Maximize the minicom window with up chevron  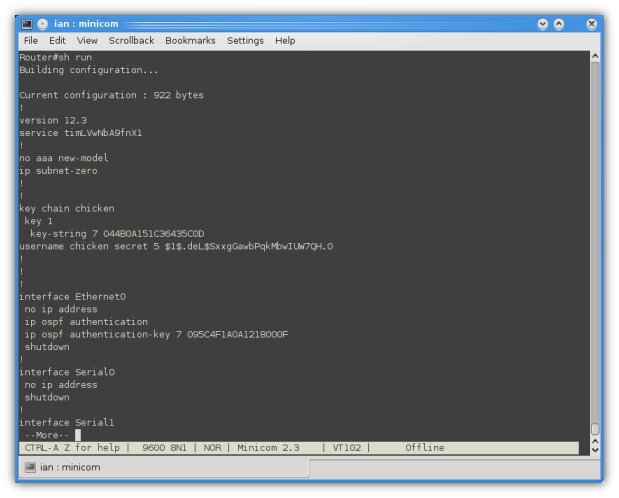559,24
